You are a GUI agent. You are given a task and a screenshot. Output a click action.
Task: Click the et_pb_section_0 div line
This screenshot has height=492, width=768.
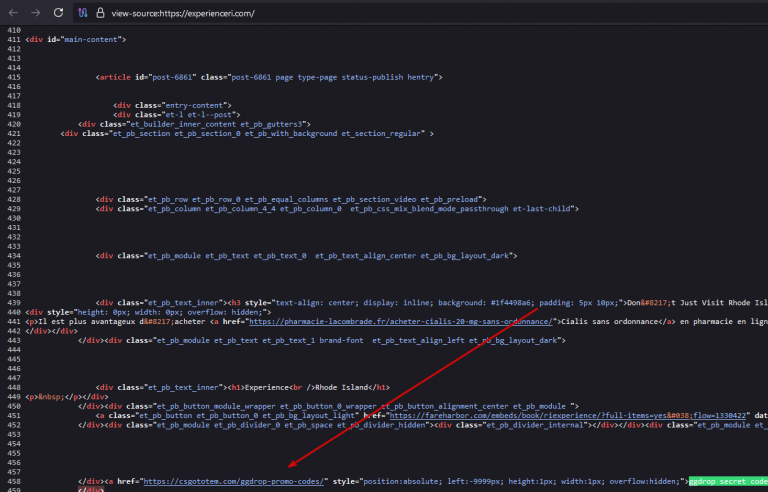pos(247,133)
